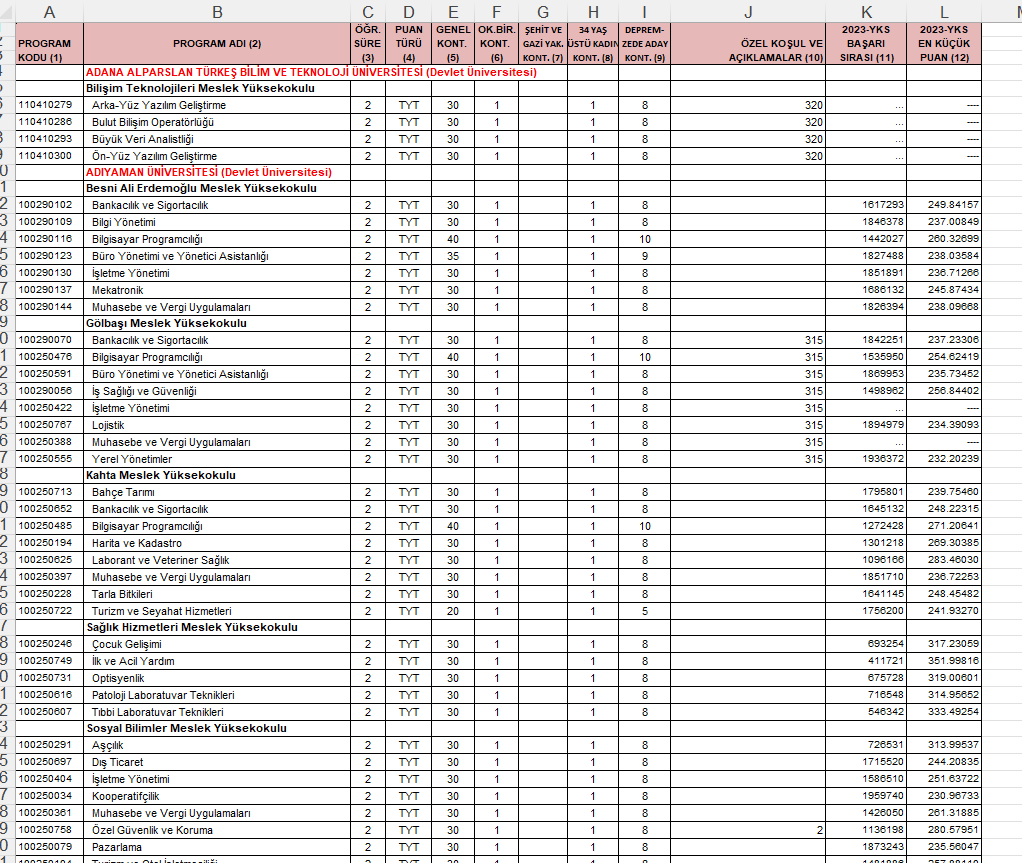Select the 2023-YKS BAŞARI SIRASI (11) header
The image size is (1022, 863).
(x=866, y=44)
